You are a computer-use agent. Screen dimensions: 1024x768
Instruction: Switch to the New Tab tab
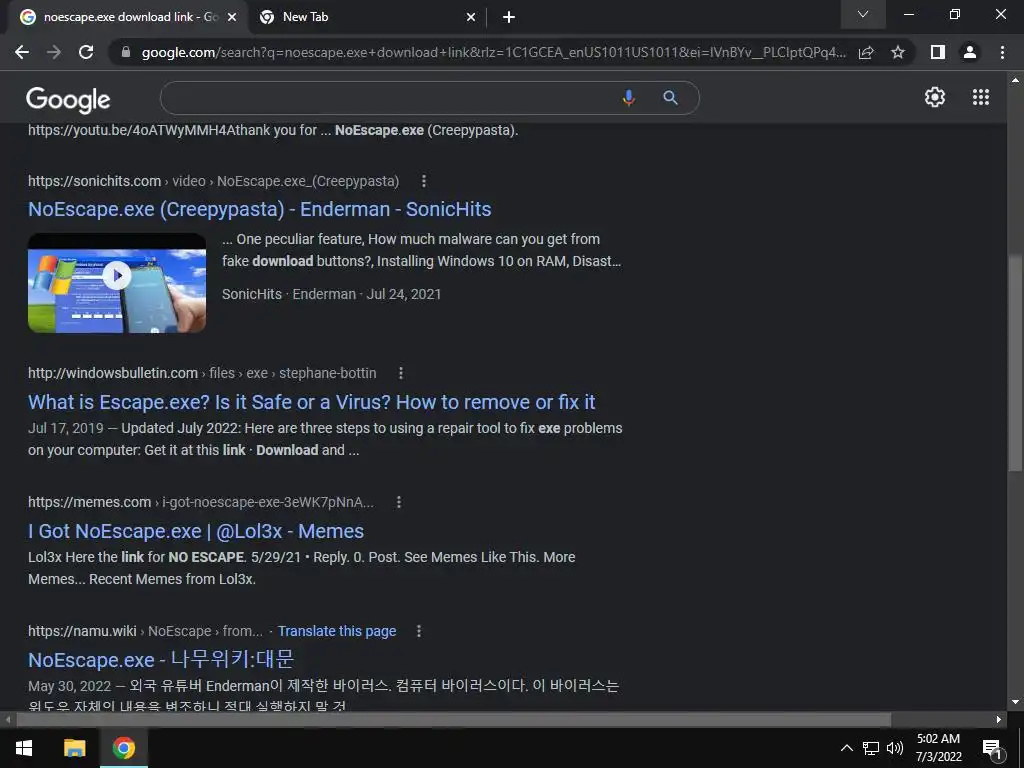[x=366, y=17]
